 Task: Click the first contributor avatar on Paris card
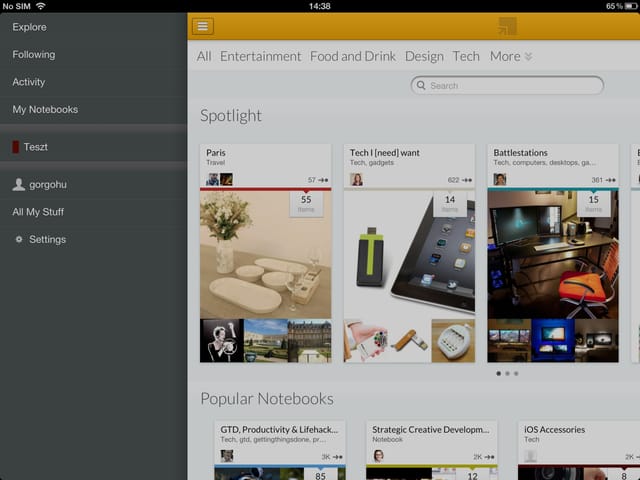[x=212, y=179]
